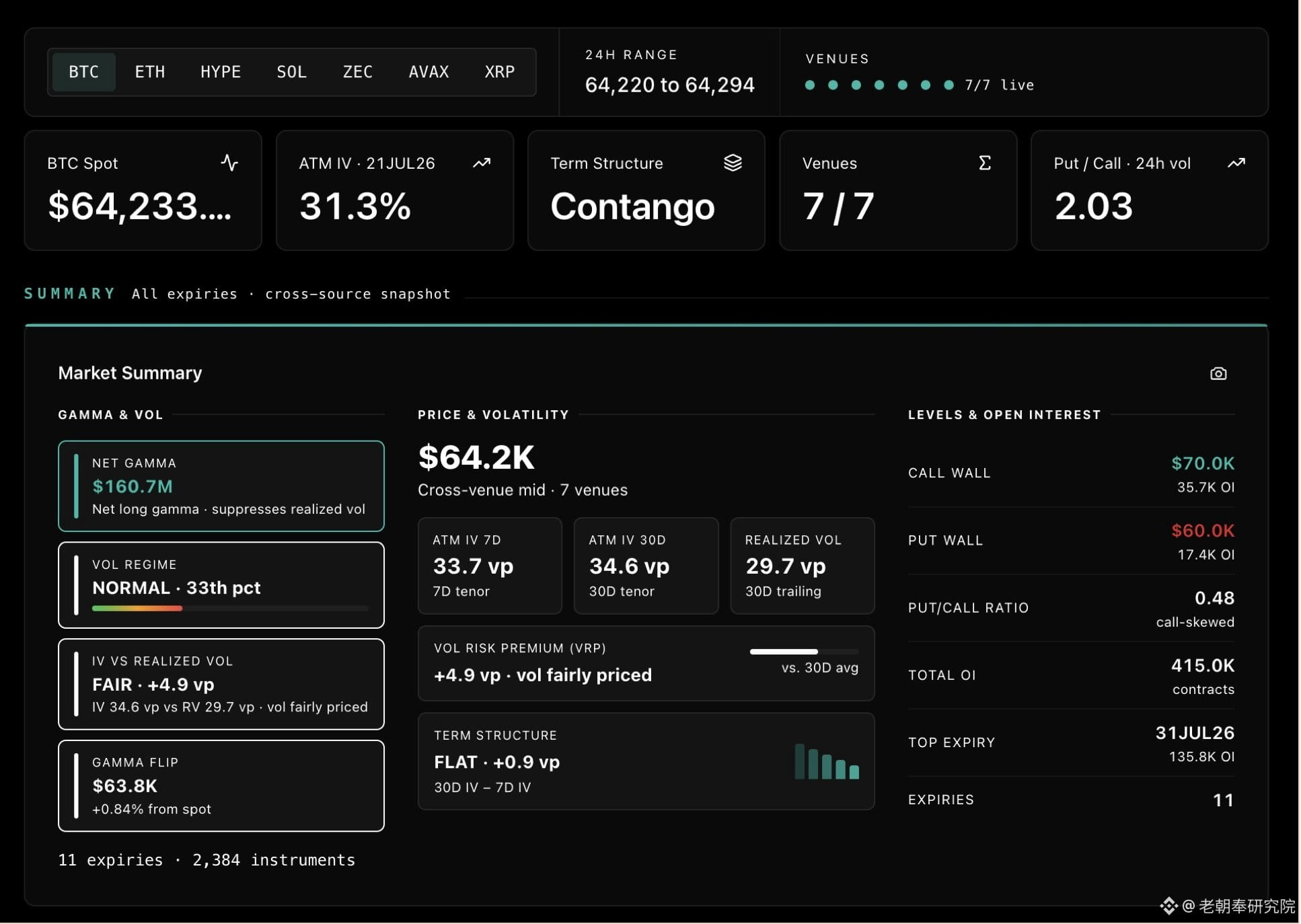Open the HYPE asset tab

pos(221,72)
